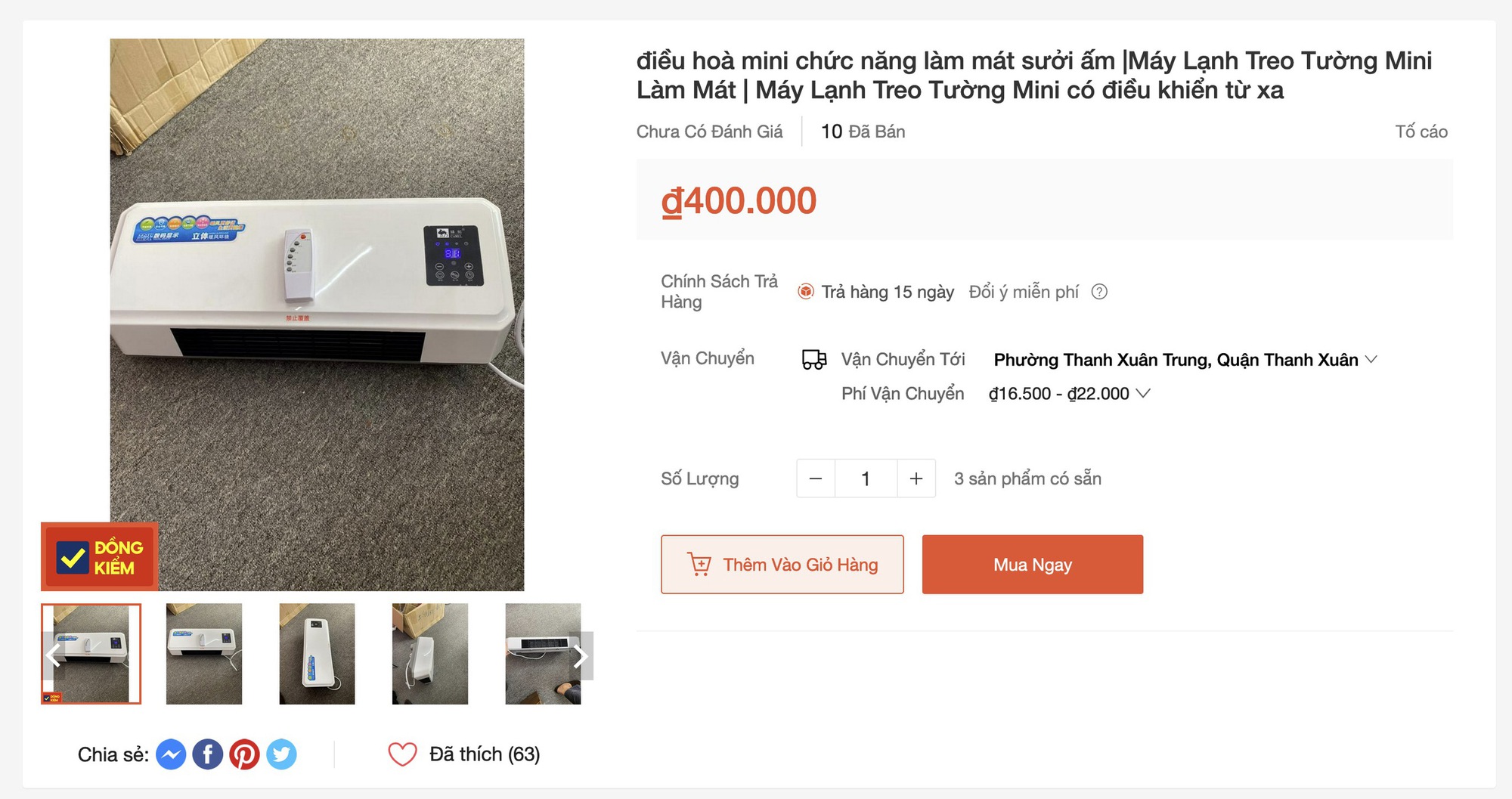The width and height of the screenshot is (1512, 799).
Task: View the 10 Đã Bán section
Action: click(x=863, y=131)
